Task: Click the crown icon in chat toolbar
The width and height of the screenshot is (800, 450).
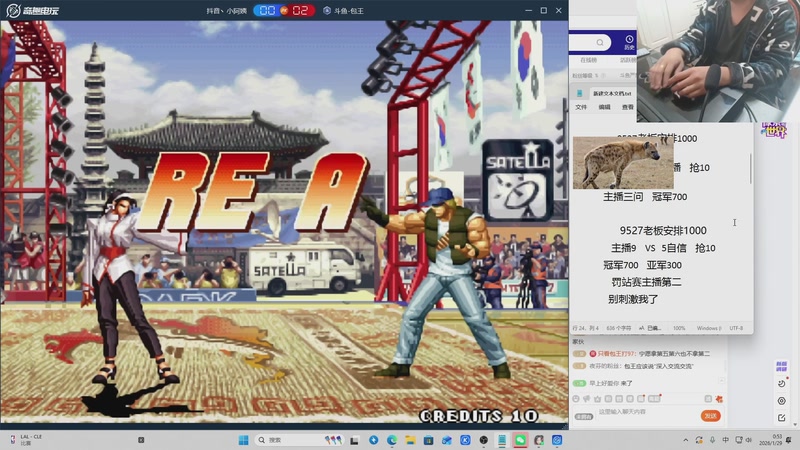Action: (x=597, y=399)
